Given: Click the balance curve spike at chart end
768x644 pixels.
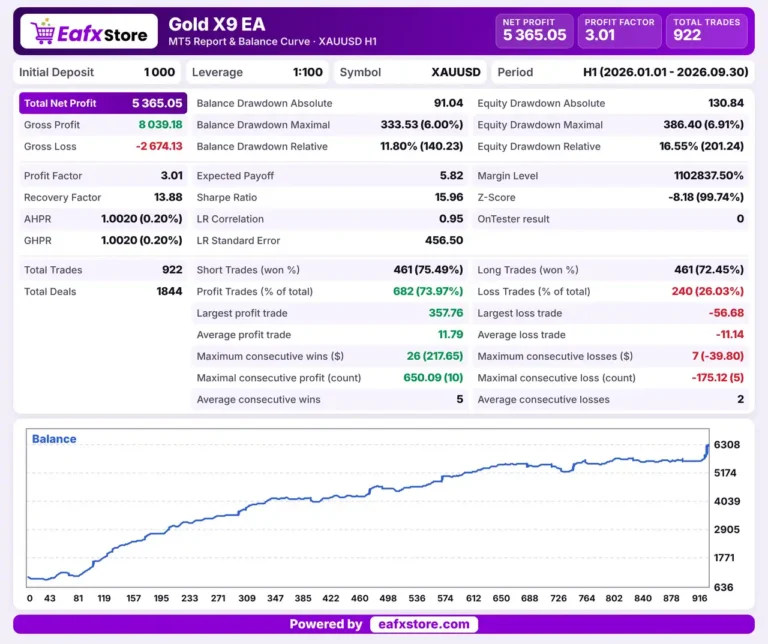Looking at the screenshot, I should pyautogui.click(x=707, y=451).
